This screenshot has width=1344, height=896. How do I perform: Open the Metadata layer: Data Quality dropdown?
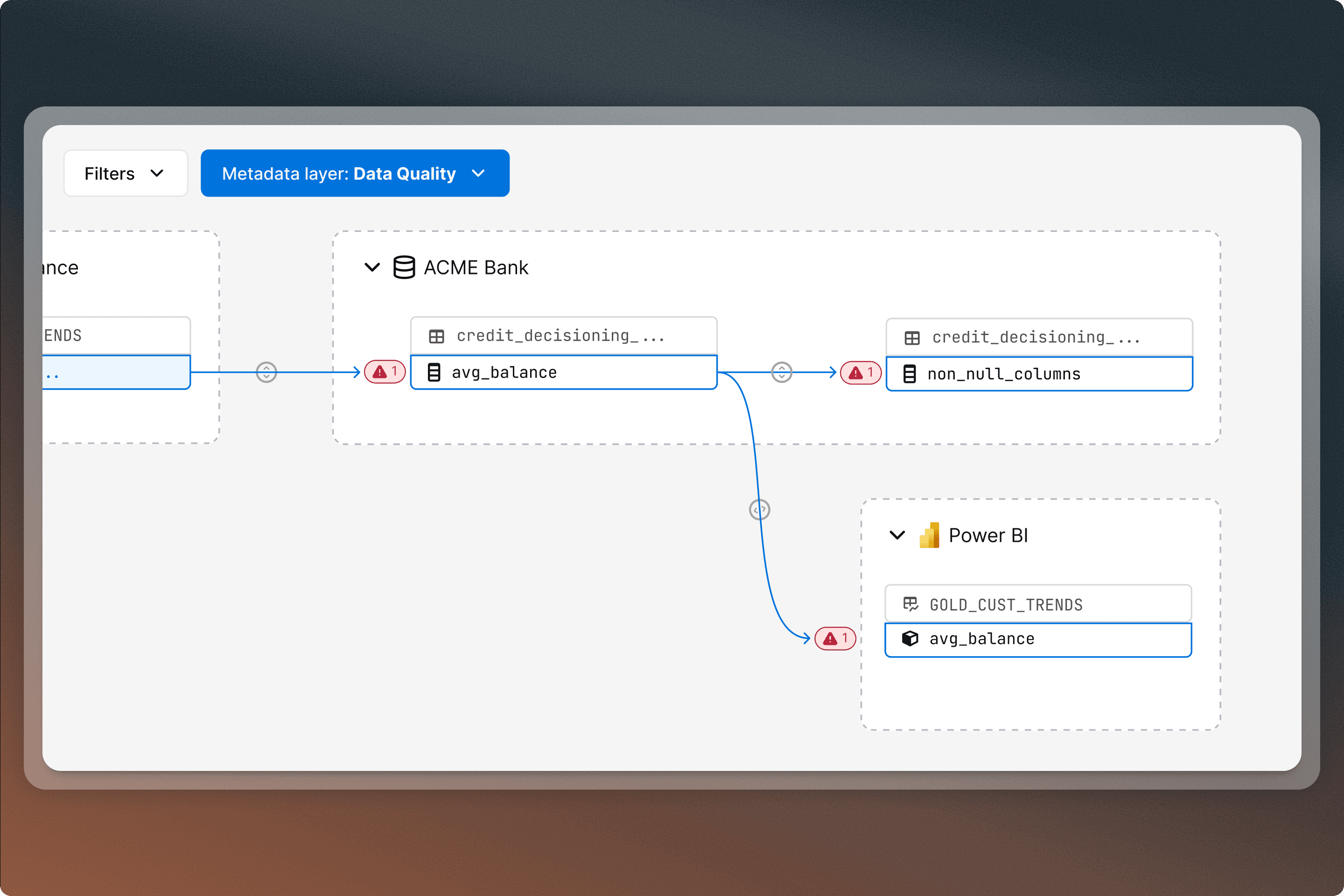coord(355,173)
